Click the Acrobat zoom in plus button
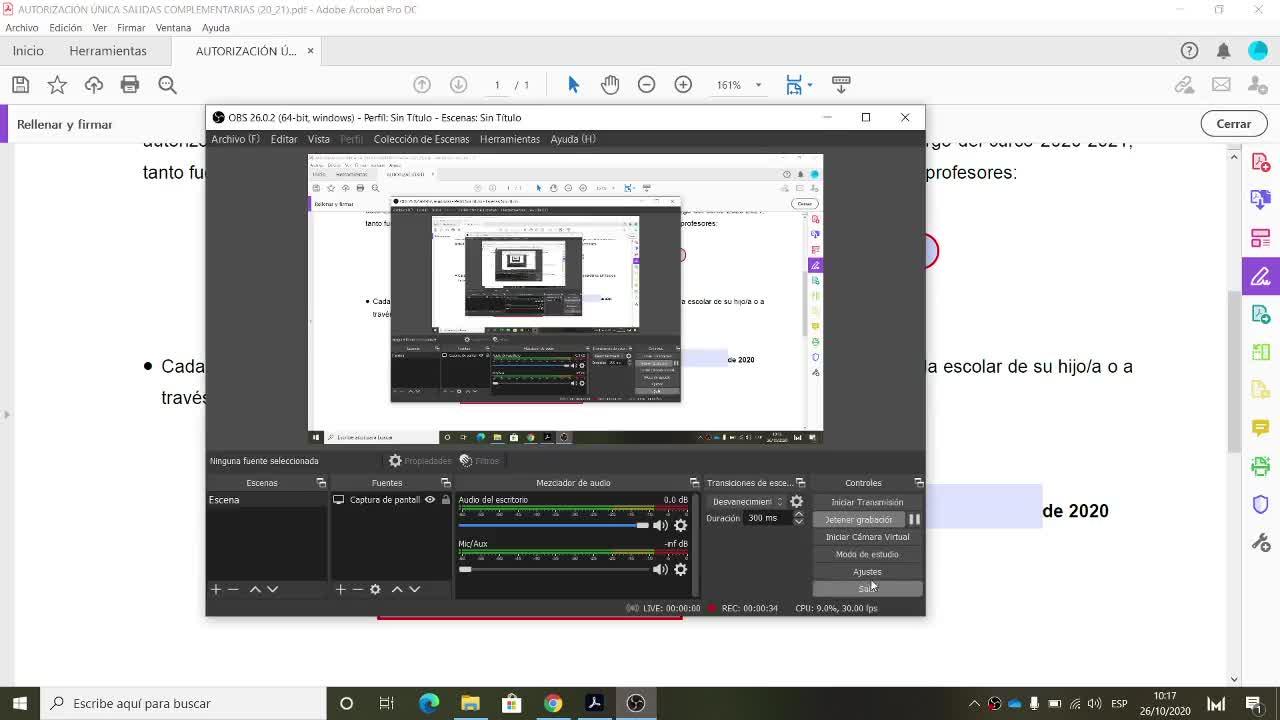 683,85
